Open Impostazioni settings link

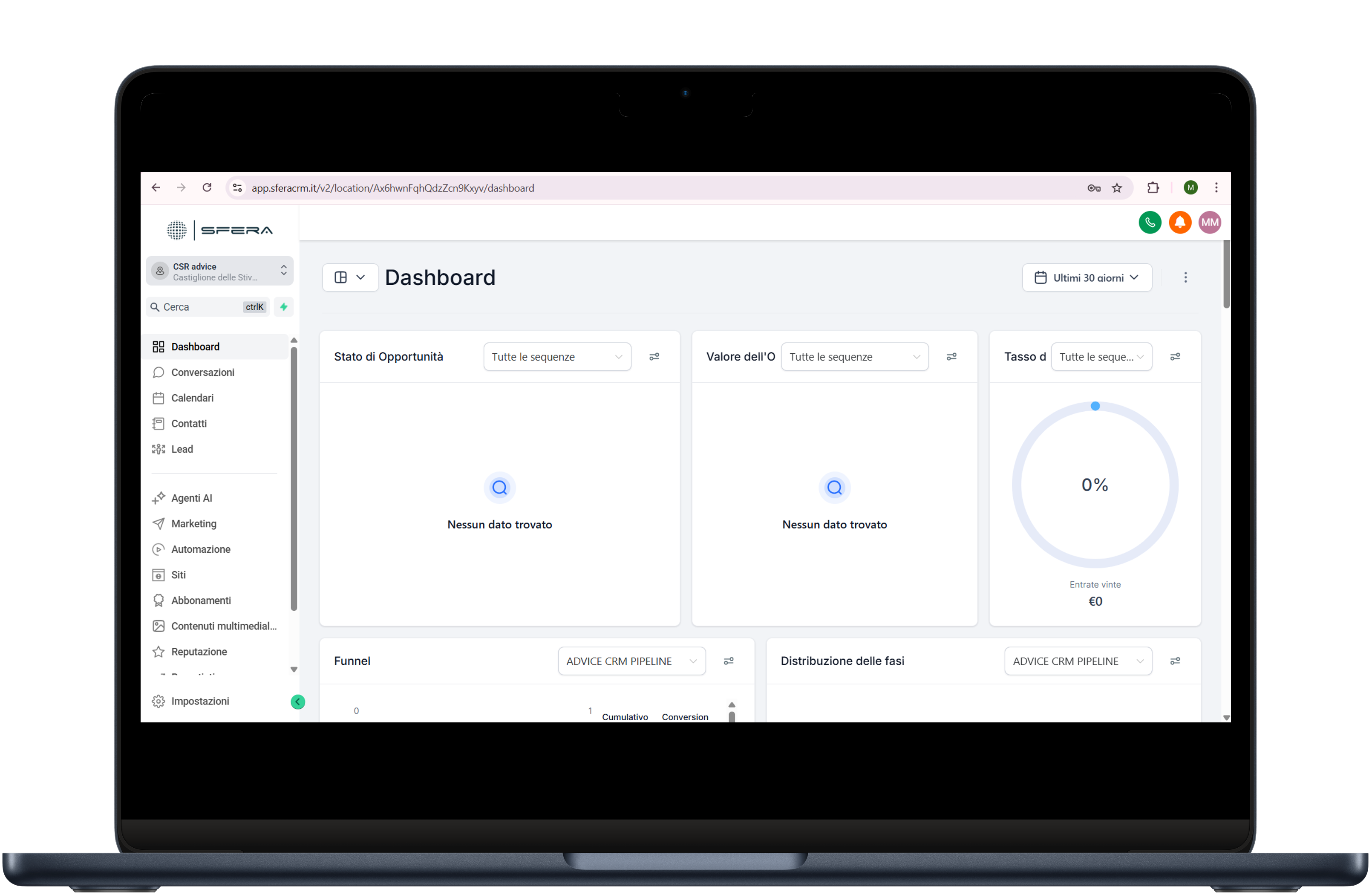click(199, 701)
